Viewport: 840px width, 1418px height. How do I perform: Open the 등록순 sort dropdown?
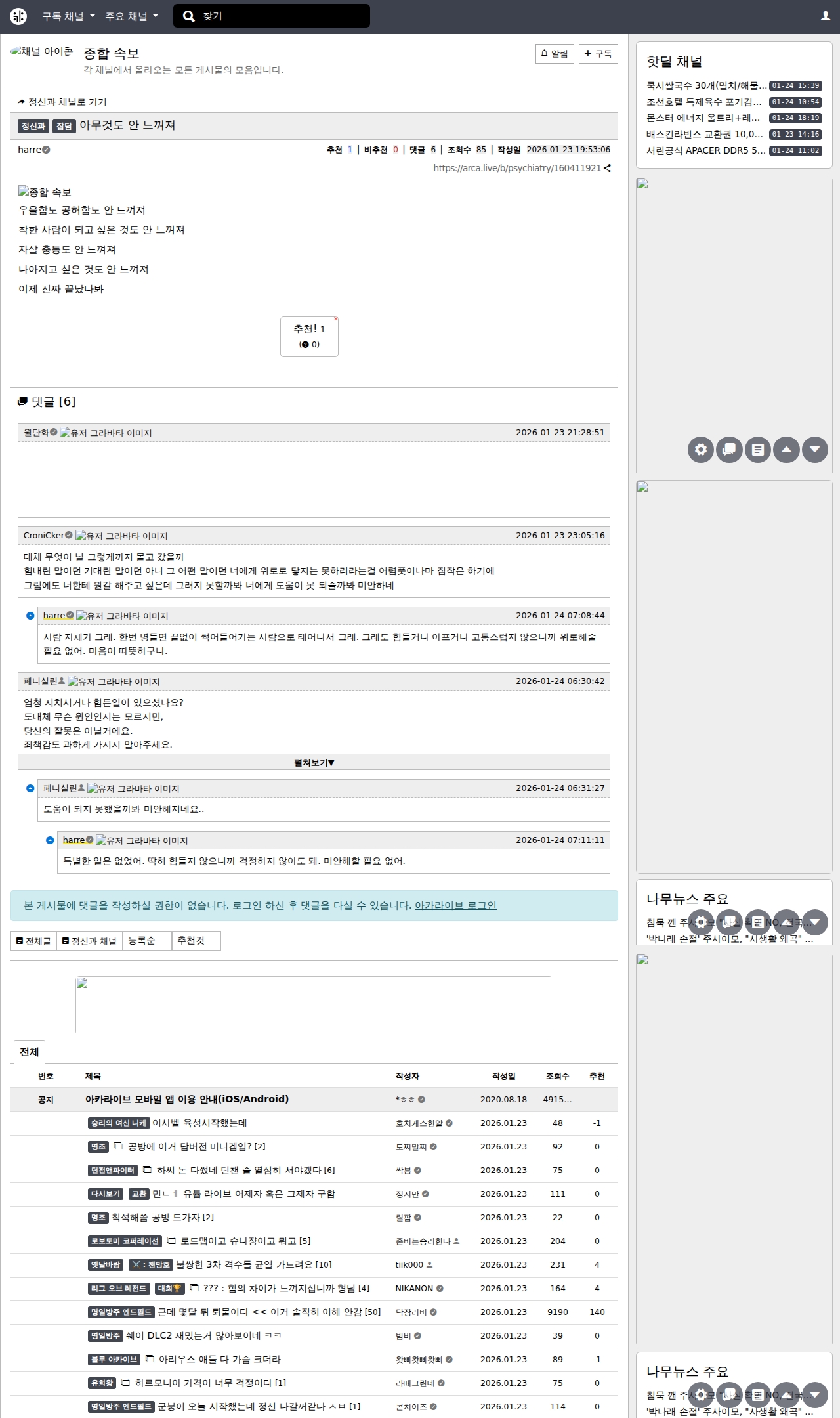[147, 941]
